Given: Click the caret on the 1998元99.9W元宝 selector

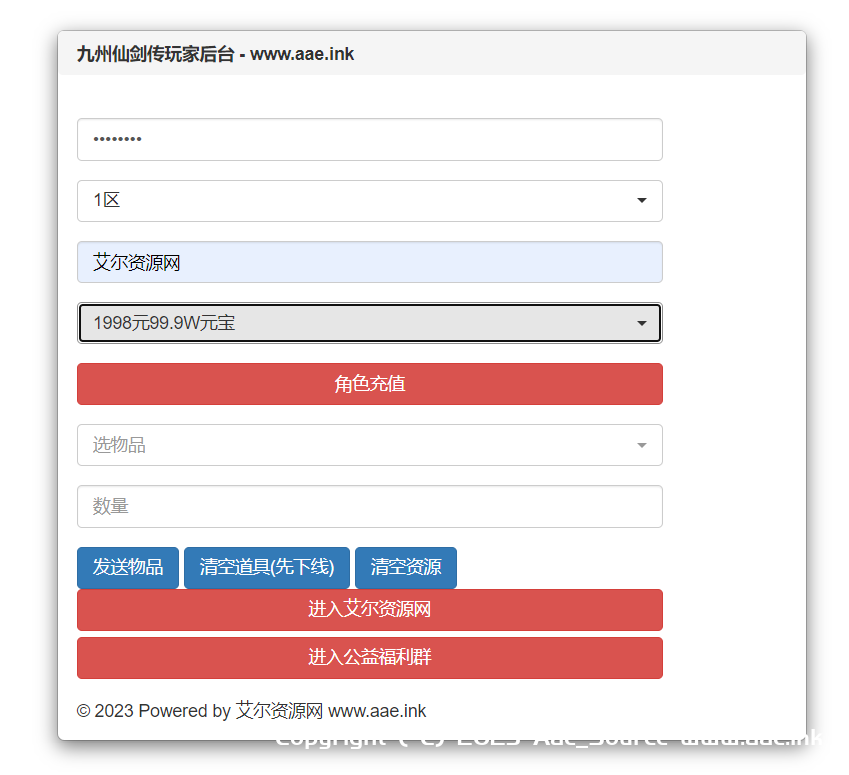Looking at the screenshot, I should (x=641, y=323).
